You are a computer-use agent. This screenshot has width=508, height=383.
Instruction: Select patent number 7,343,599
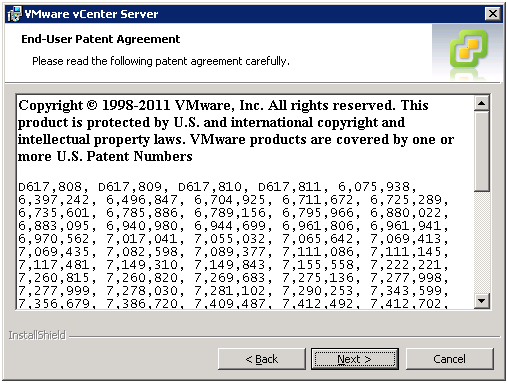point(406,291)
